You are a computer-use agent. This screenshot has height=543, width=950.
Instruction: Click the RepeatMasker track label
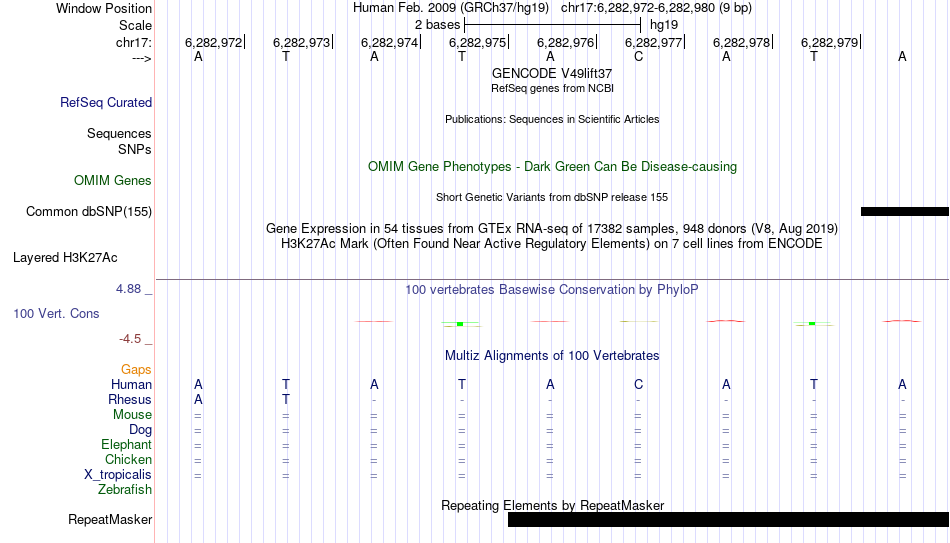[x=110, y=519]
